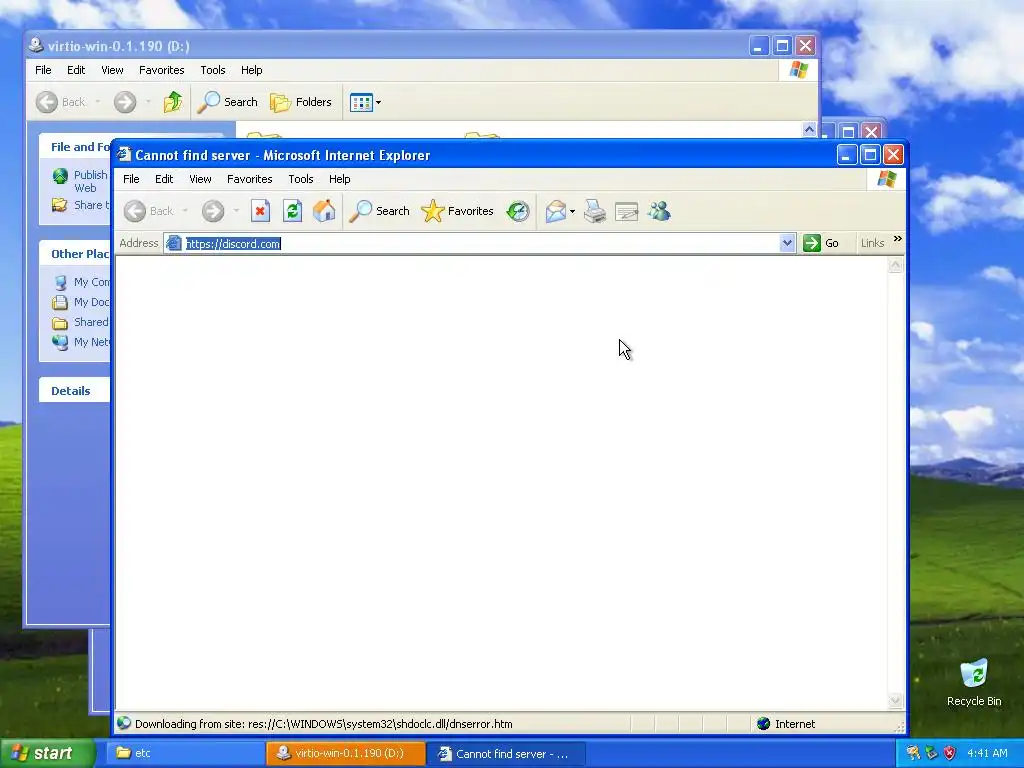This screenshot has height=768, width=1024.
Task: Open Edit menu in Internet Explorer
Action: click(164, 179)
